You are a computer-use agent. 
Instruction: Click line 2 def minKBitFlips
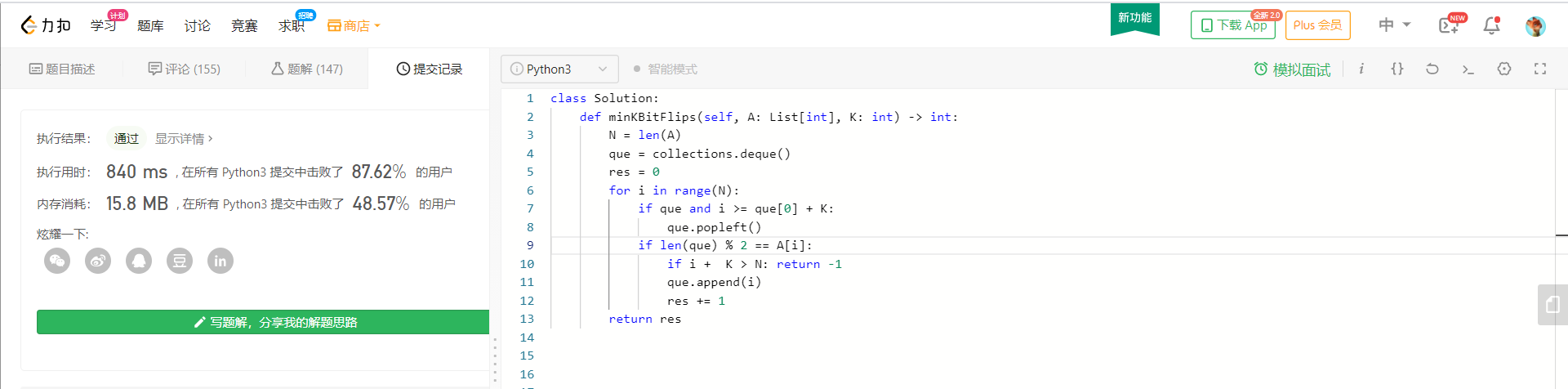768,117
